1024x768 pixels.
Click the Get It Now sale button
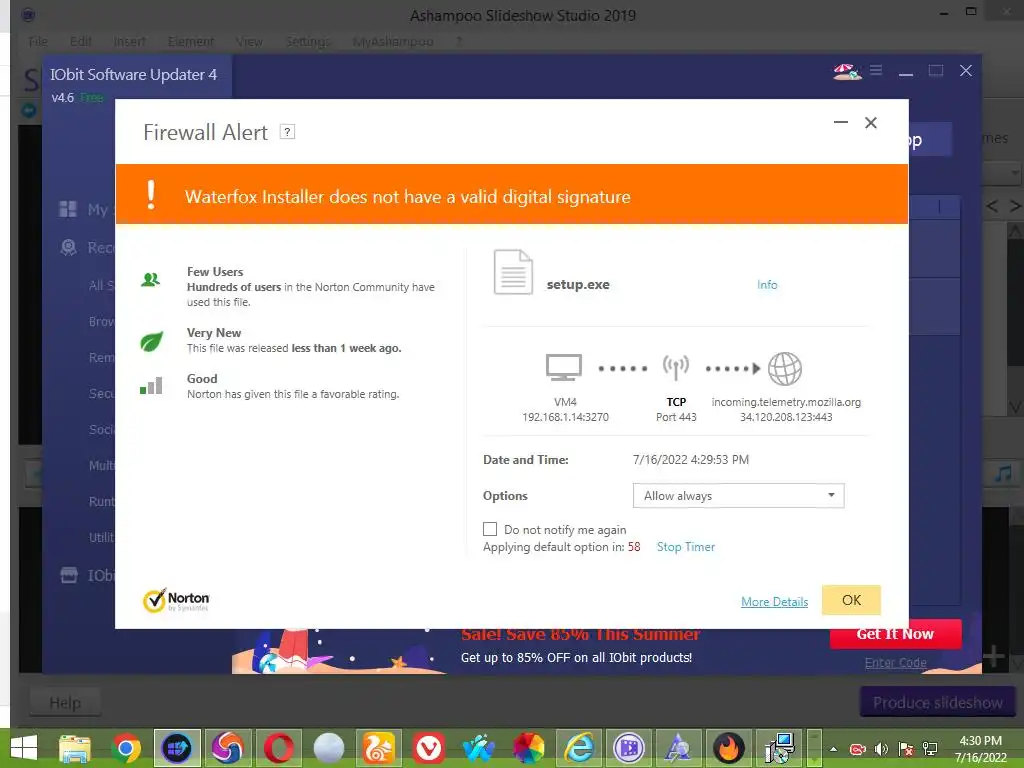pos(895,634)
